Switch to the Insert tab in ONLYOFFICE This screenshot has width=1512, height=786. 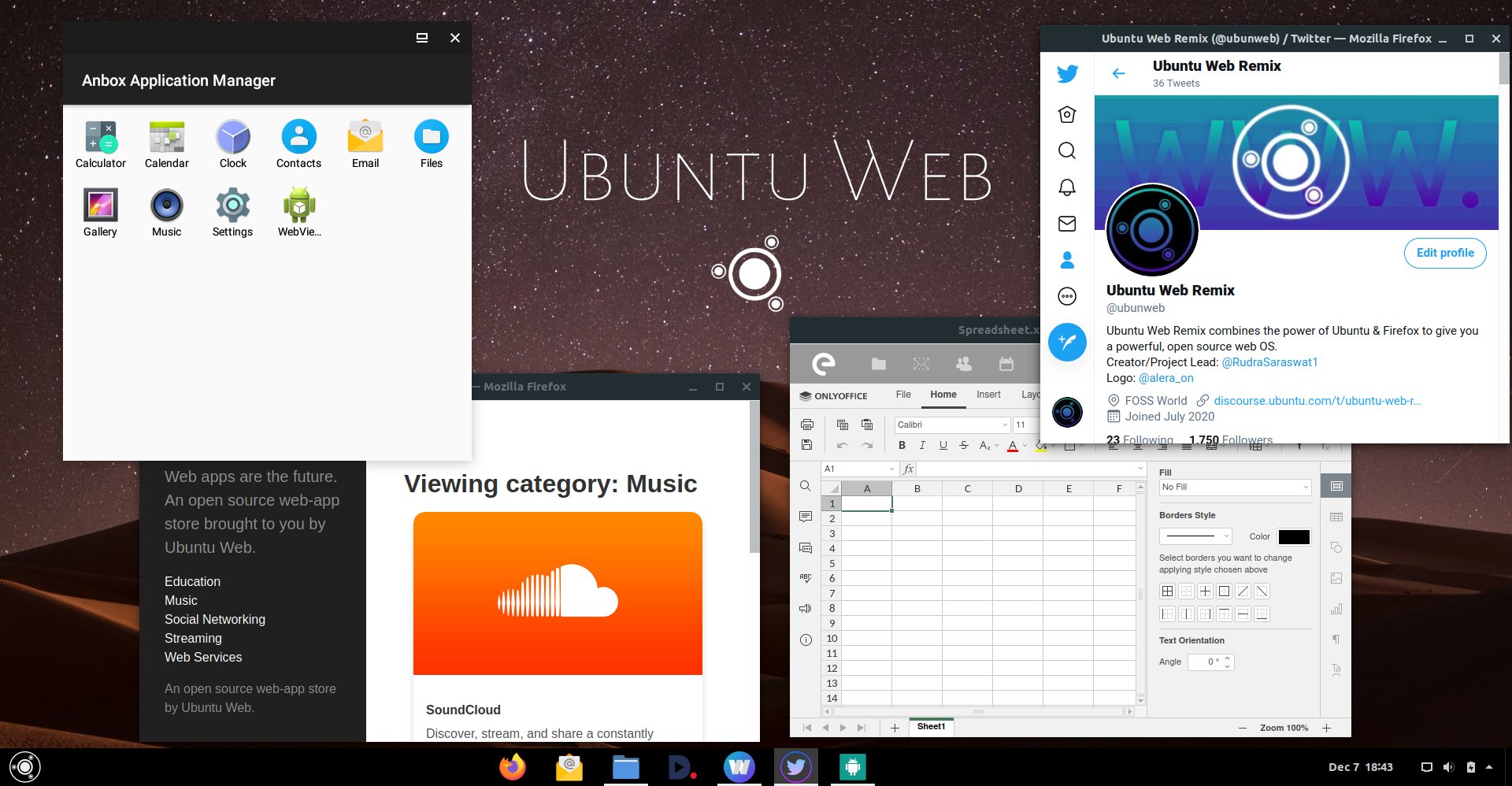[988, 395]
